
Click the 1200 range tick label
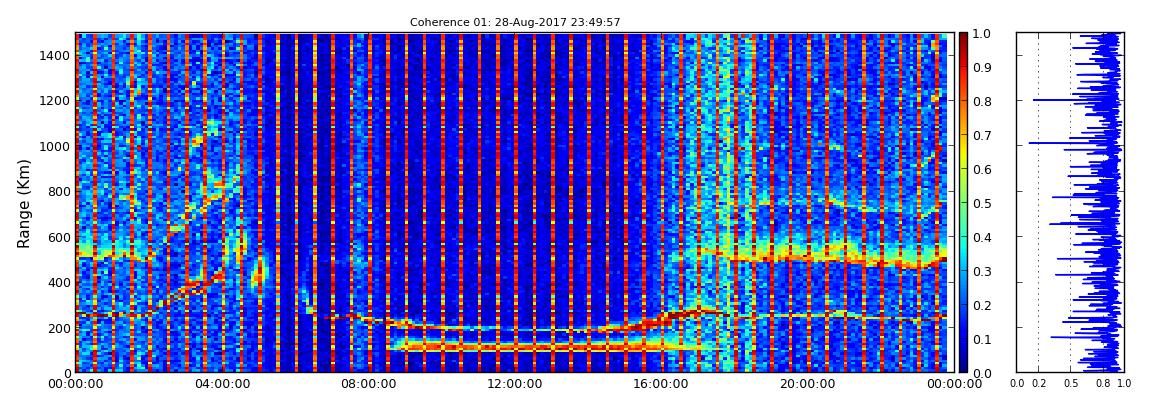click(x=53, y=101)
